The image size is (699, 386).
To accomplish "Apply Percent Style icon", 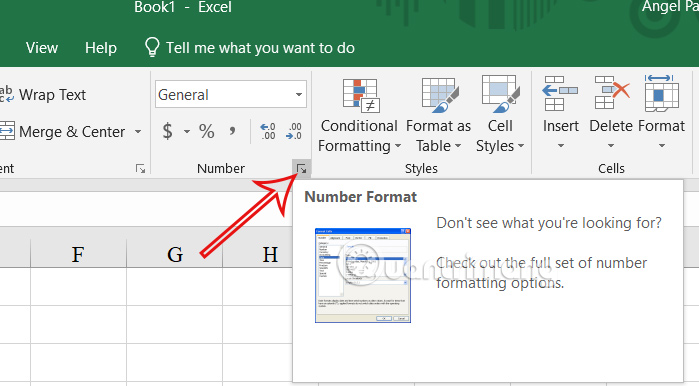I will 206,131.
